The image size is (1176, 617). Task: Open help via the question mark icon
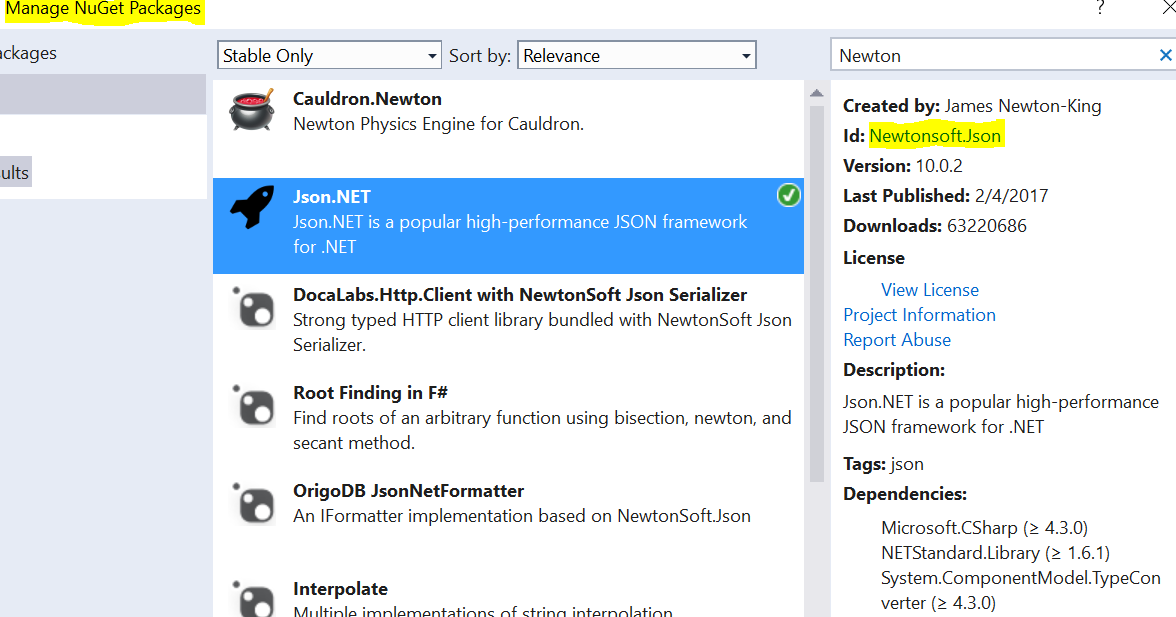(x=1100, y=8)
